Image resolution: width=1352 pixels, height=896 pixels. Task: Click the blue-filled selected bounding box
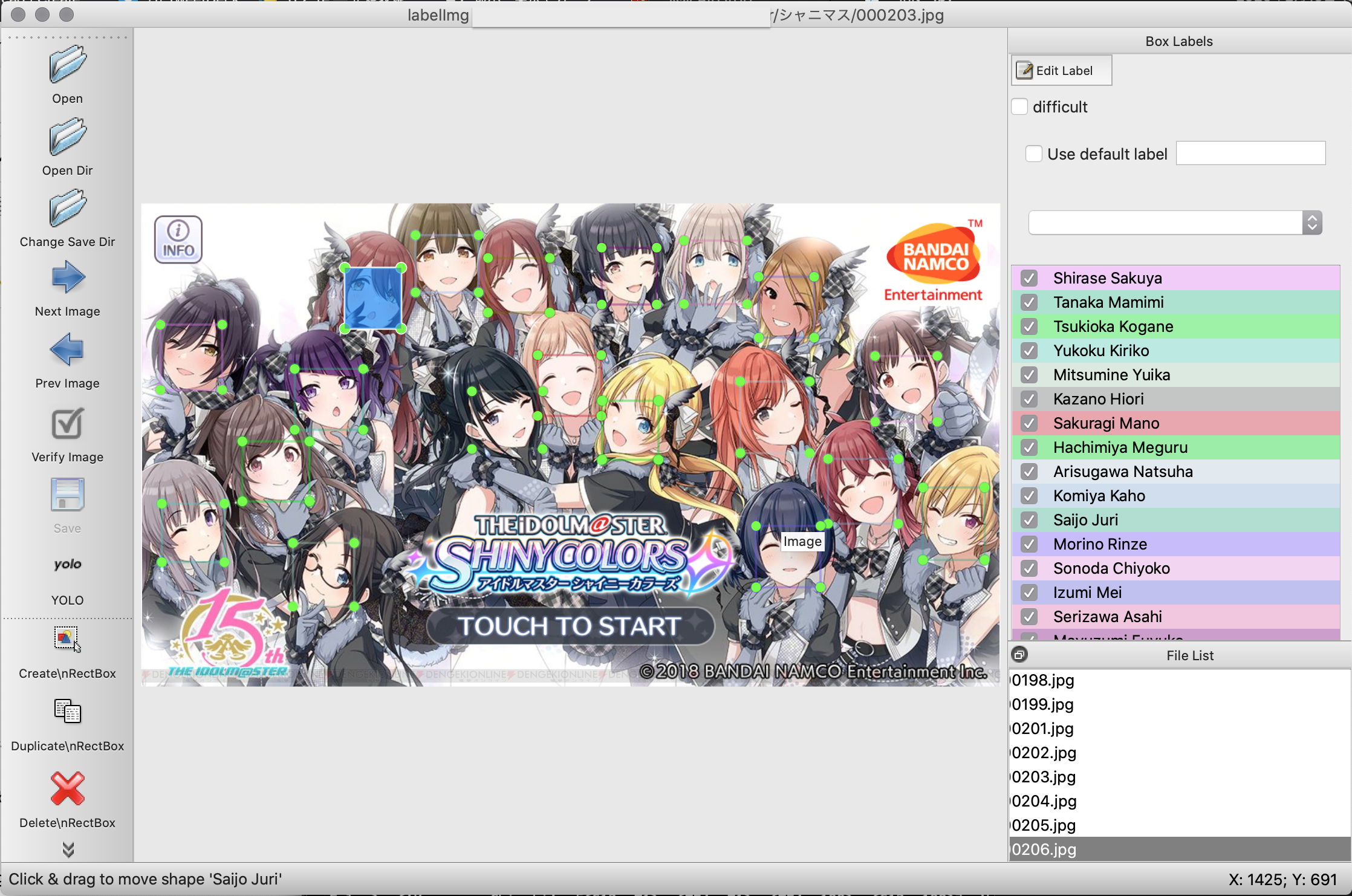coord(372,298)
